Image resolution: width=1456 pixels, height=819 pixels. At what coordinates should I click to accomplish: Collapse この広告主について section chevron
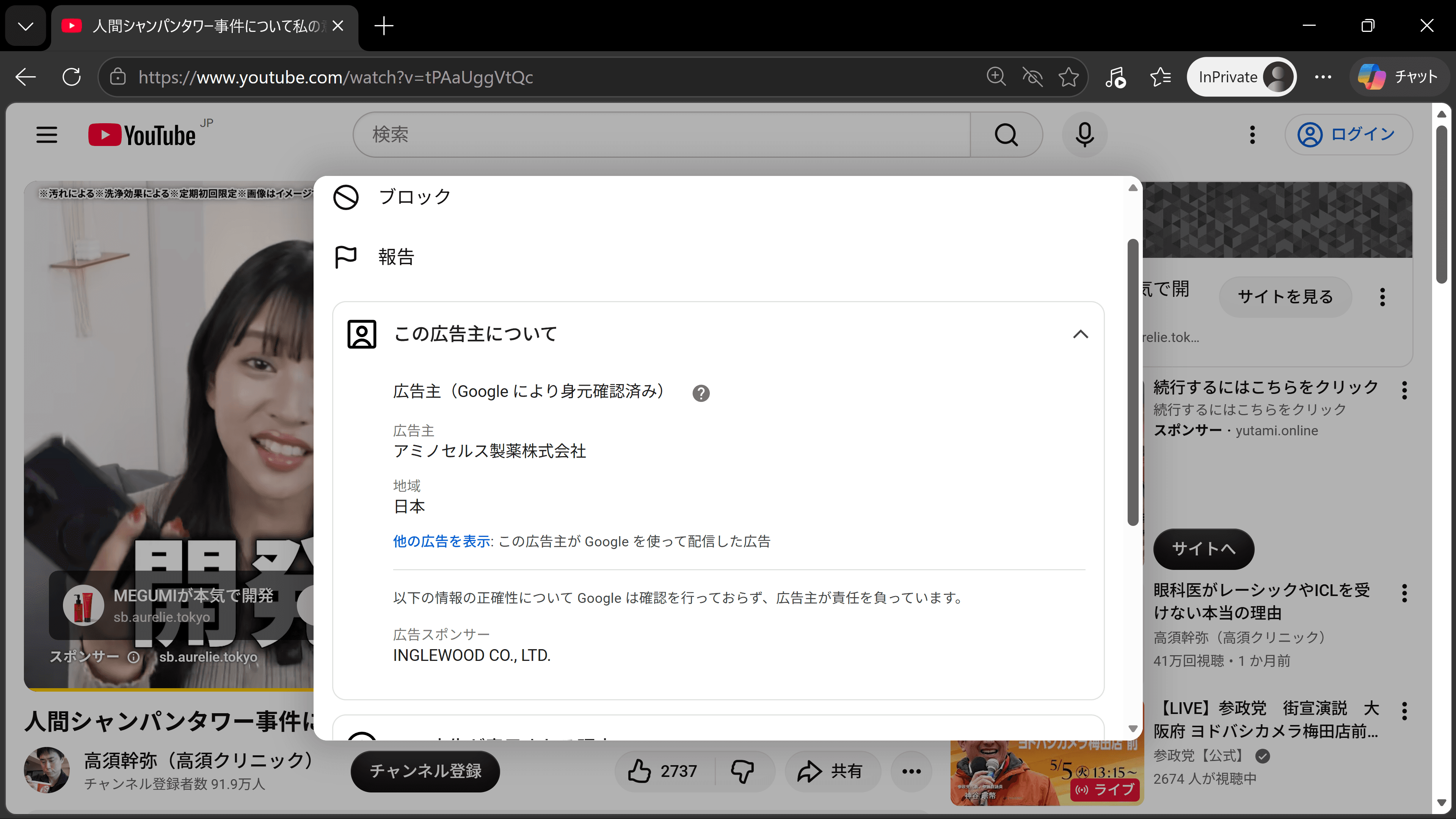click(1080, 334)
